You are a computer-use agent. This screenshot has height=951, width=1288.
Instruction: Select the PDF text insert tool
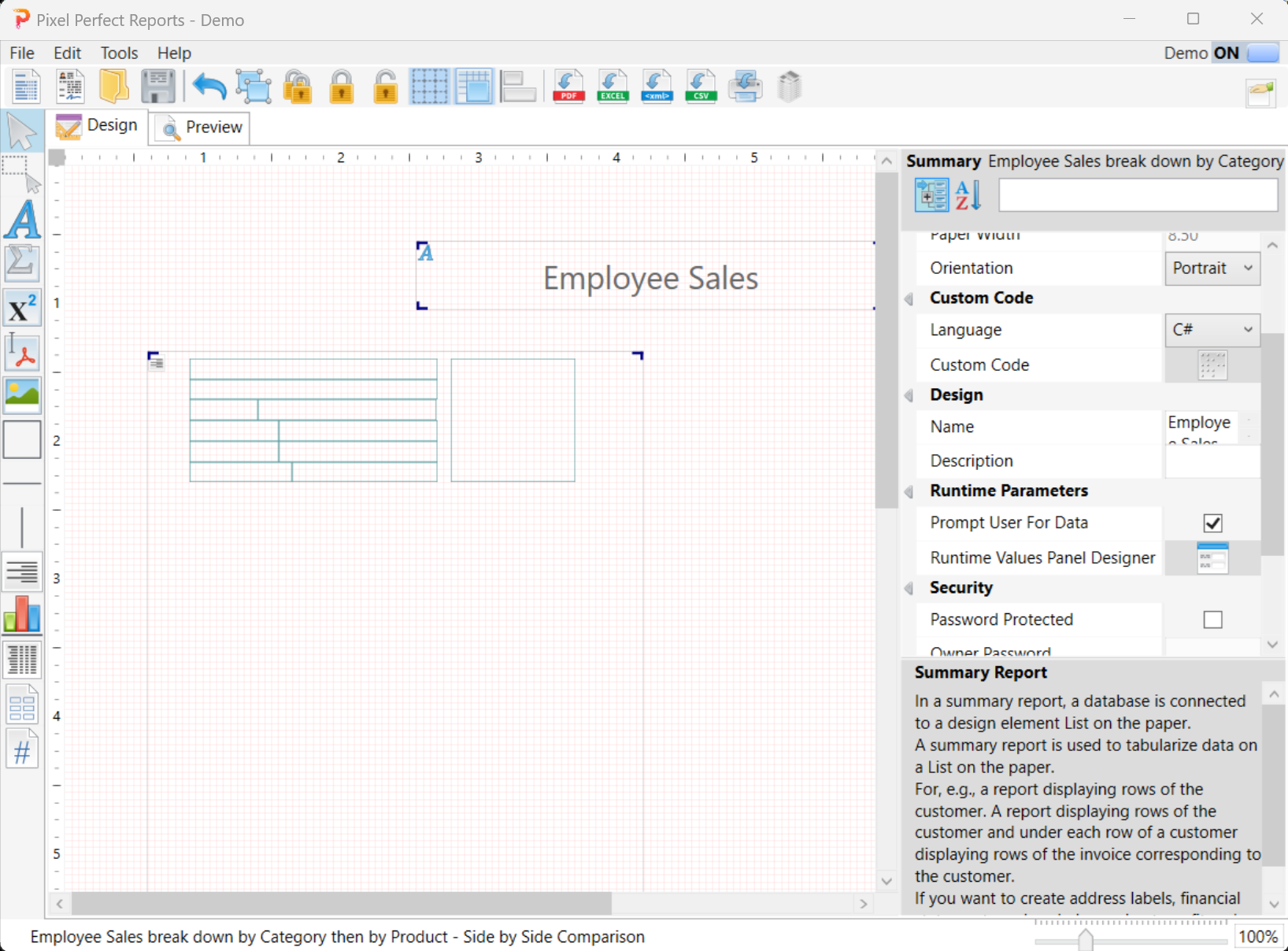point(22,351)
